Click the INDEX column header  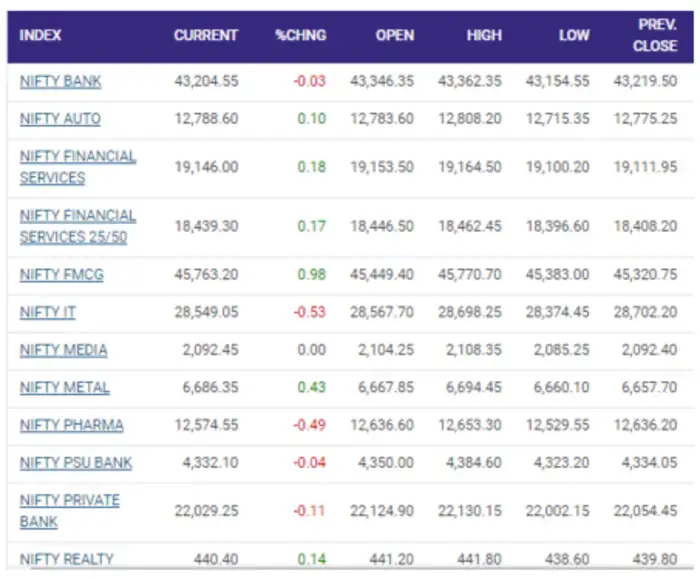(40, 35)
